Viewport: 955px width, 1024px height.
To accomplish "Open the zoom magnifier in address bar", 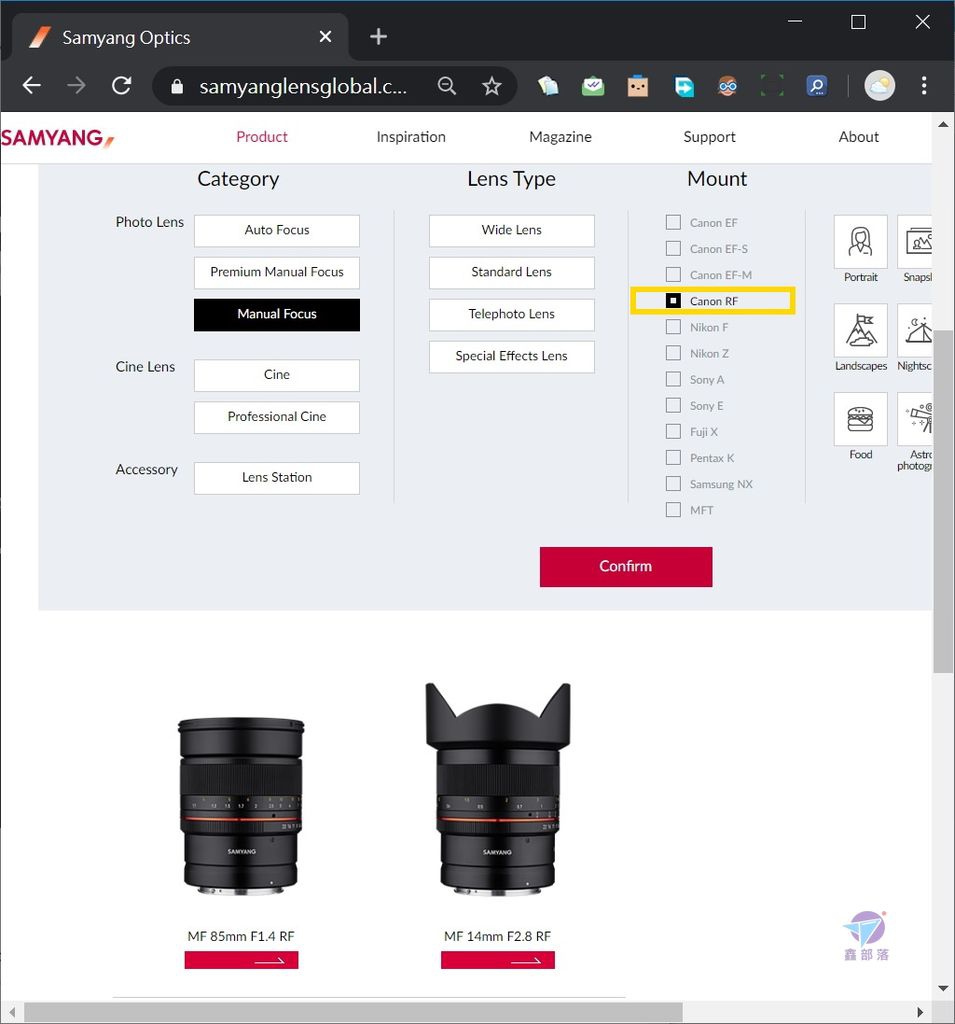I will pos(447,86).
